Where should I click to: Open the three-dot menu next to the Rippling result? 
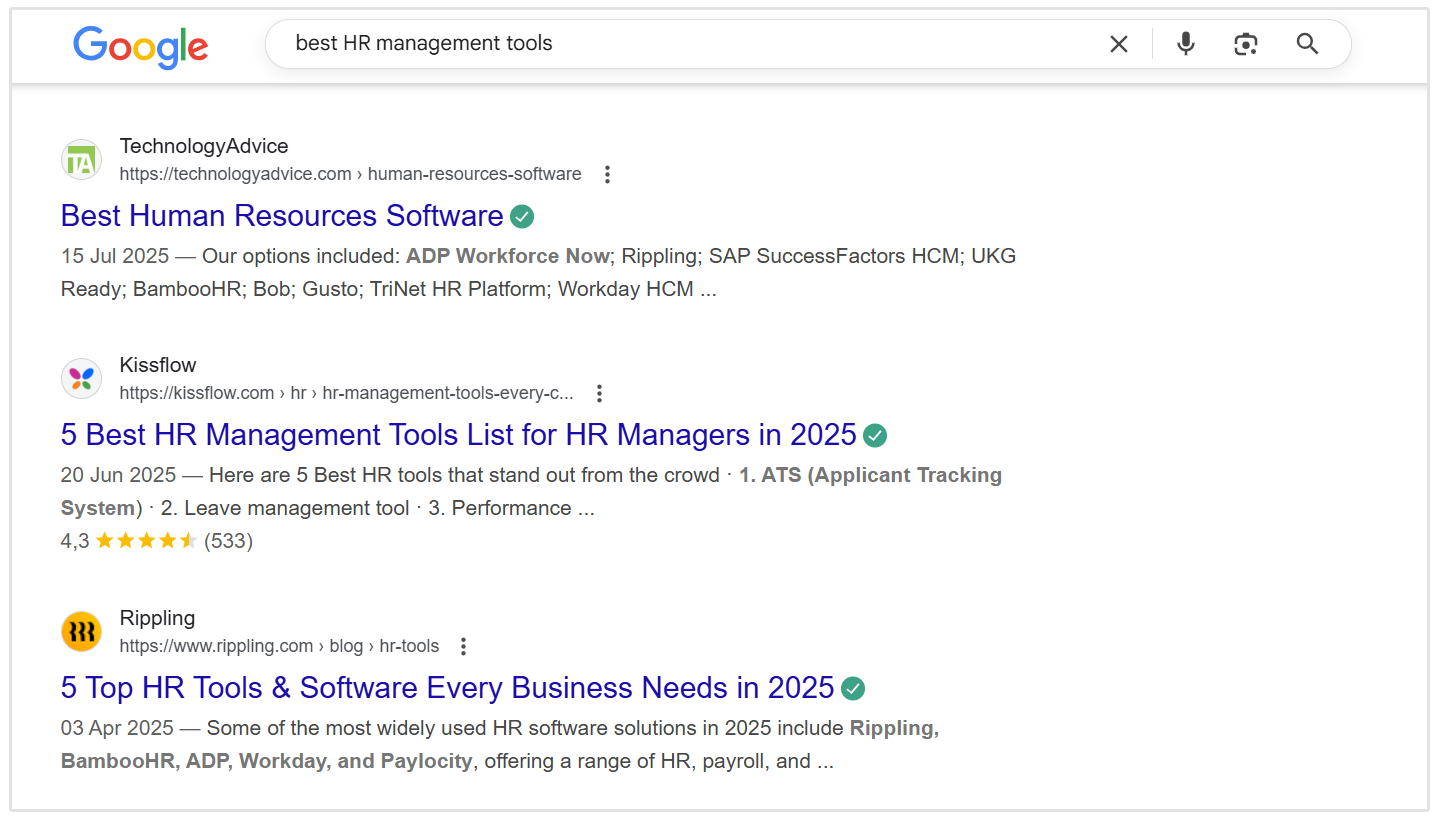click(463, 646)
